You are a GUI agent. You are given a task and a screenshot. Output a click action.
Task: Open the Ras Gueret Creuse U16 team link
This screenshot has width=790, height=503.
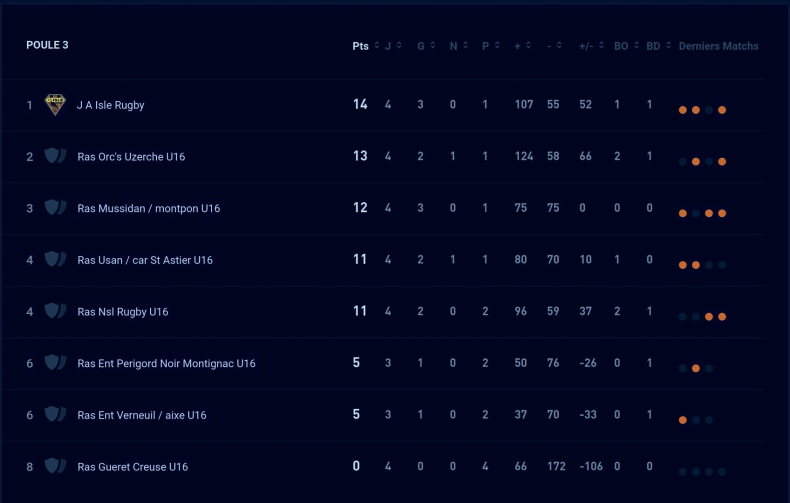133,467
